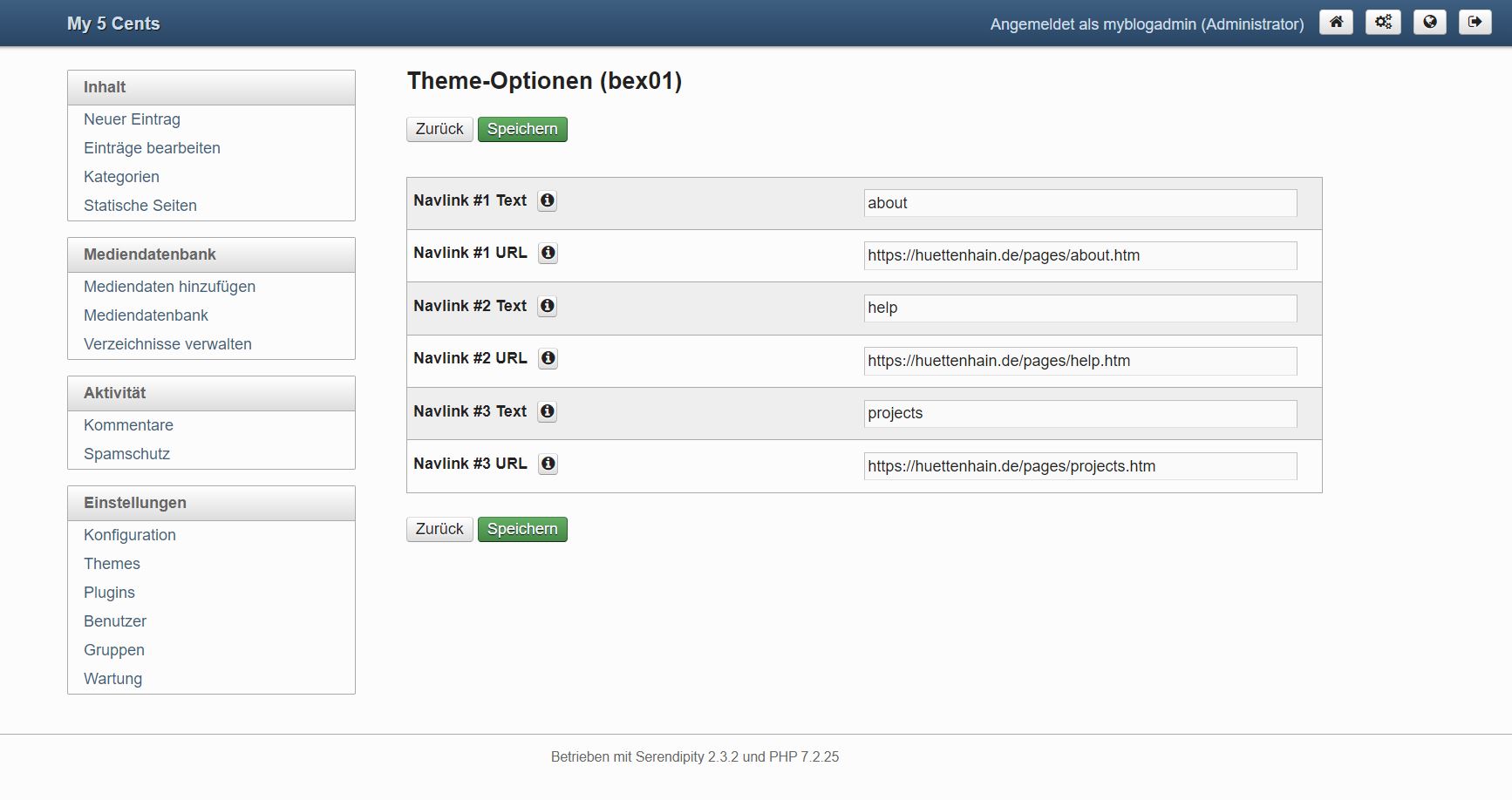Click the home icon in top bar
The height and width of the screenshot is (800, 1512).
1336,23
